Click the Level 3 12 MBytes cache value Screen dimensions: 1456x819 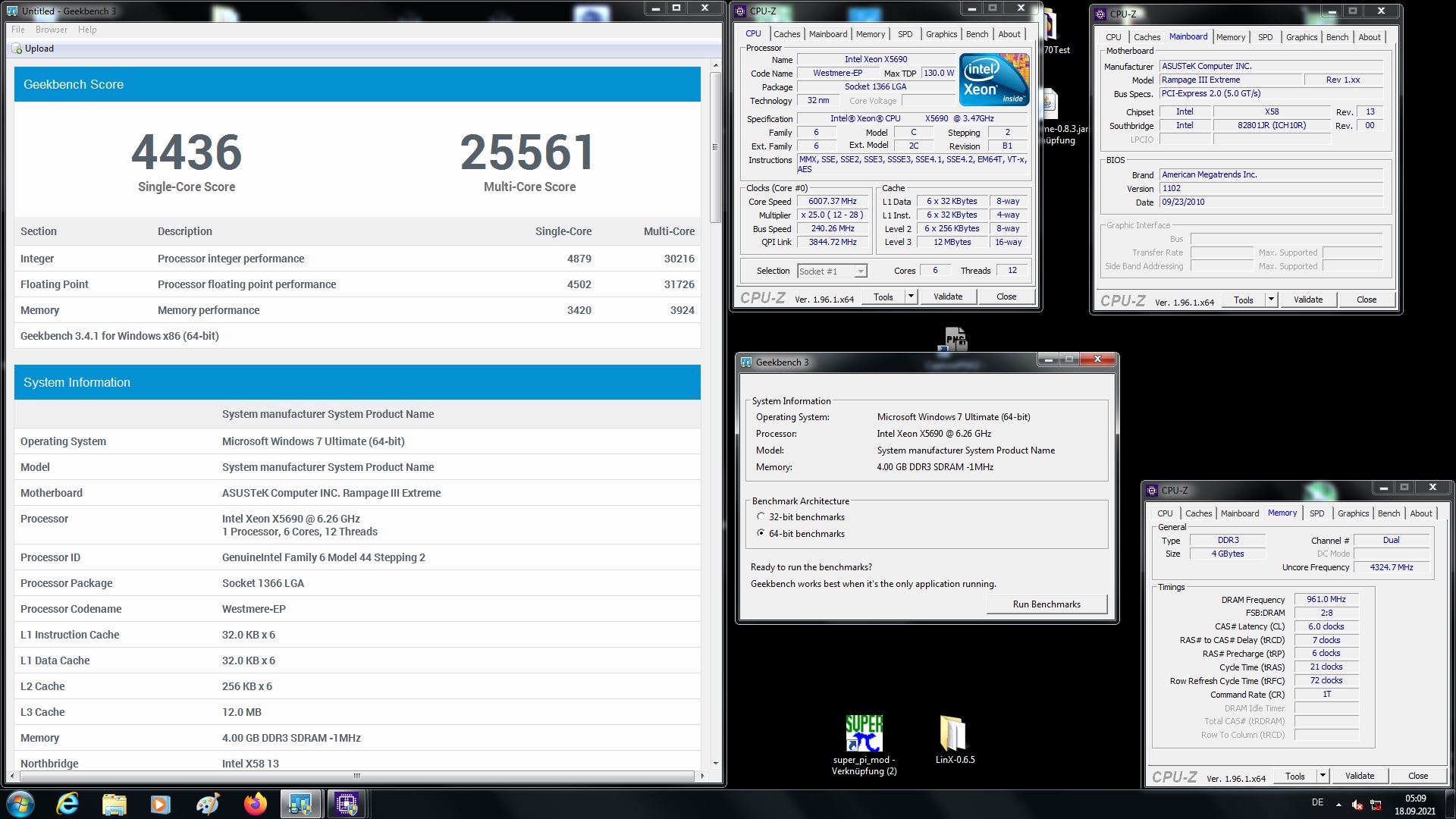pos(952,243)
